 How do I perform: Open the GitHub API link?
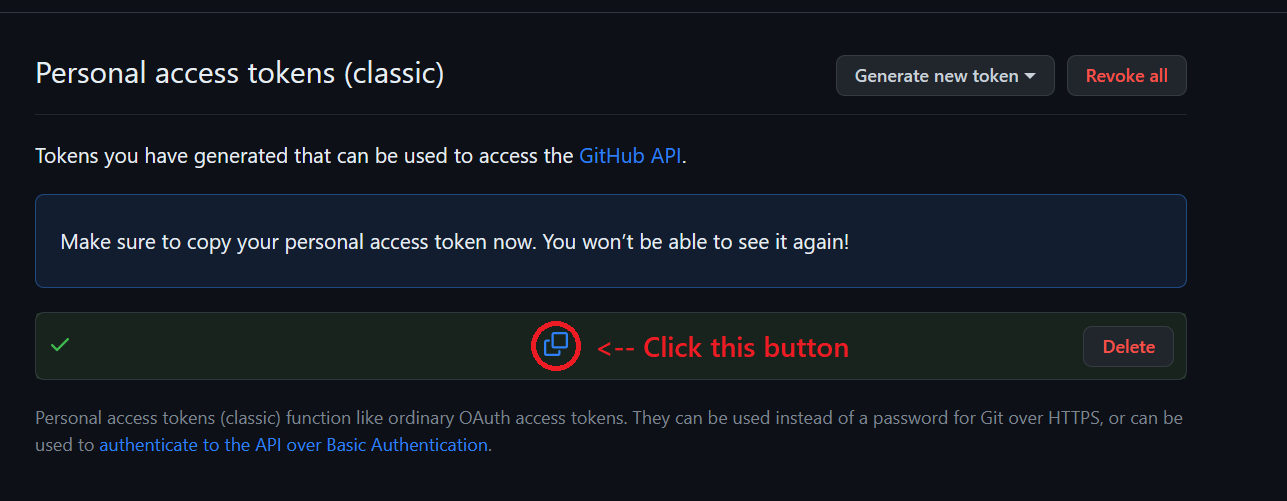630,156
